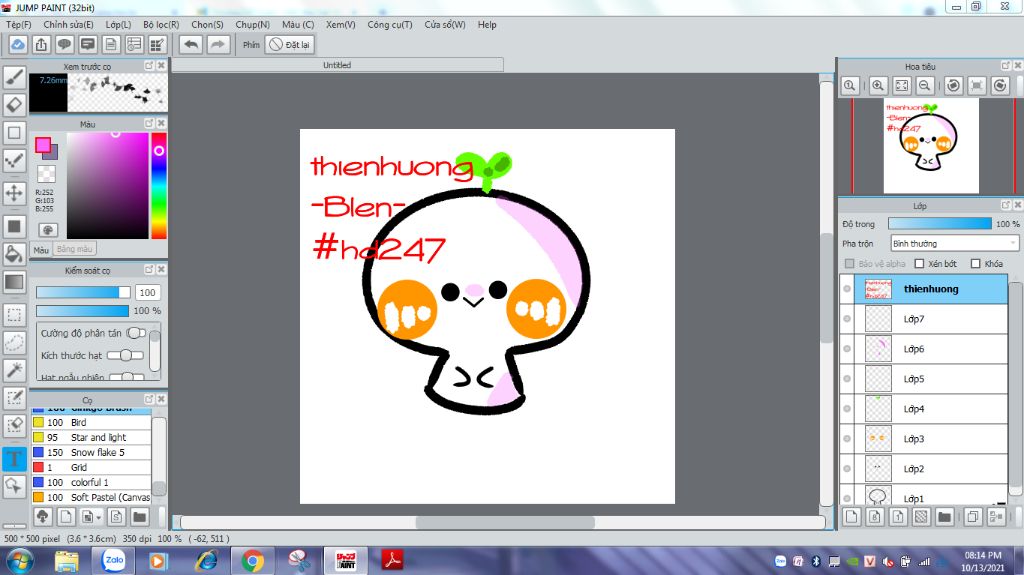Click the Navigator canvas preview thumbnail
Viewport: 1024px width, 575px height.
point(931,146)
